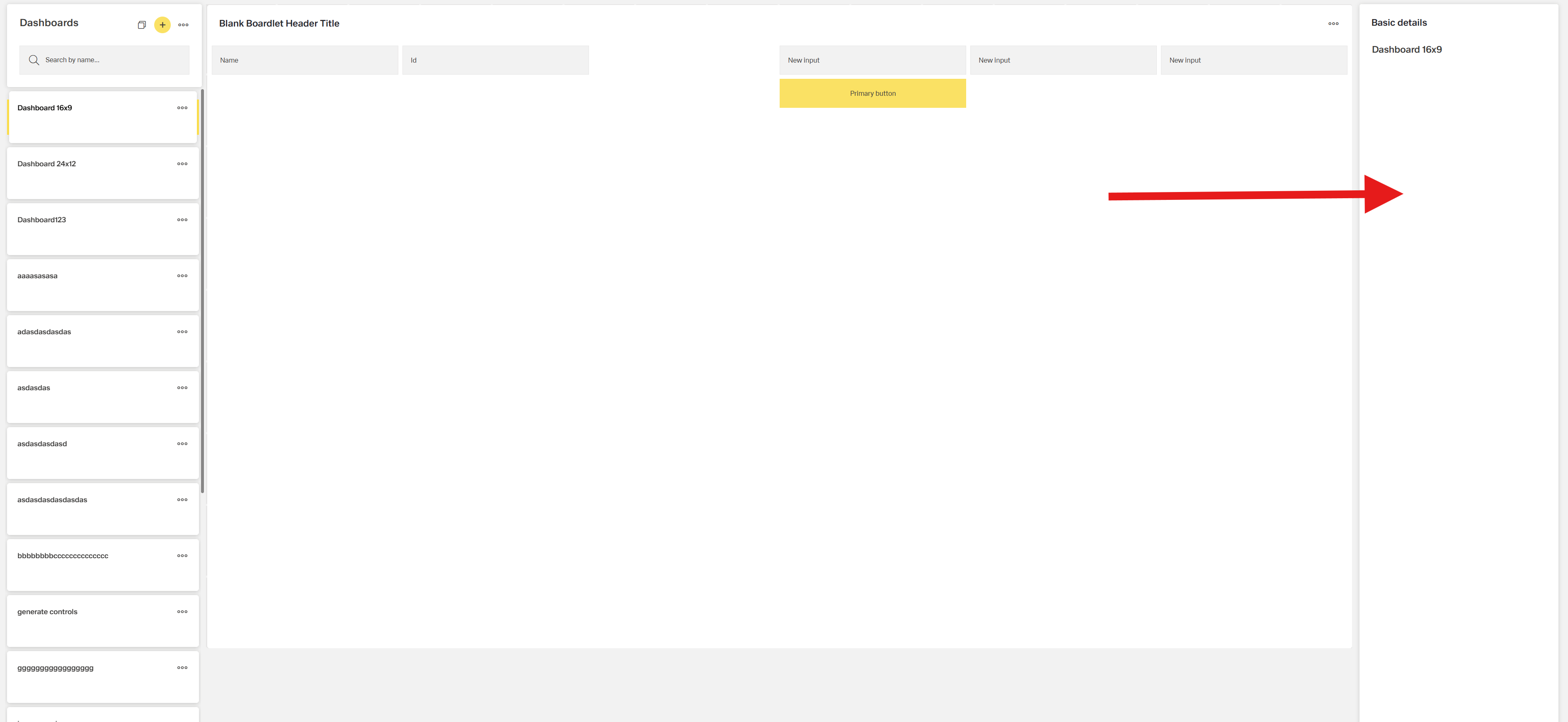Viewport: 1568px width, 722px height.
Task: Click the yellow add dashboard plus button
Action: (162, 25)
